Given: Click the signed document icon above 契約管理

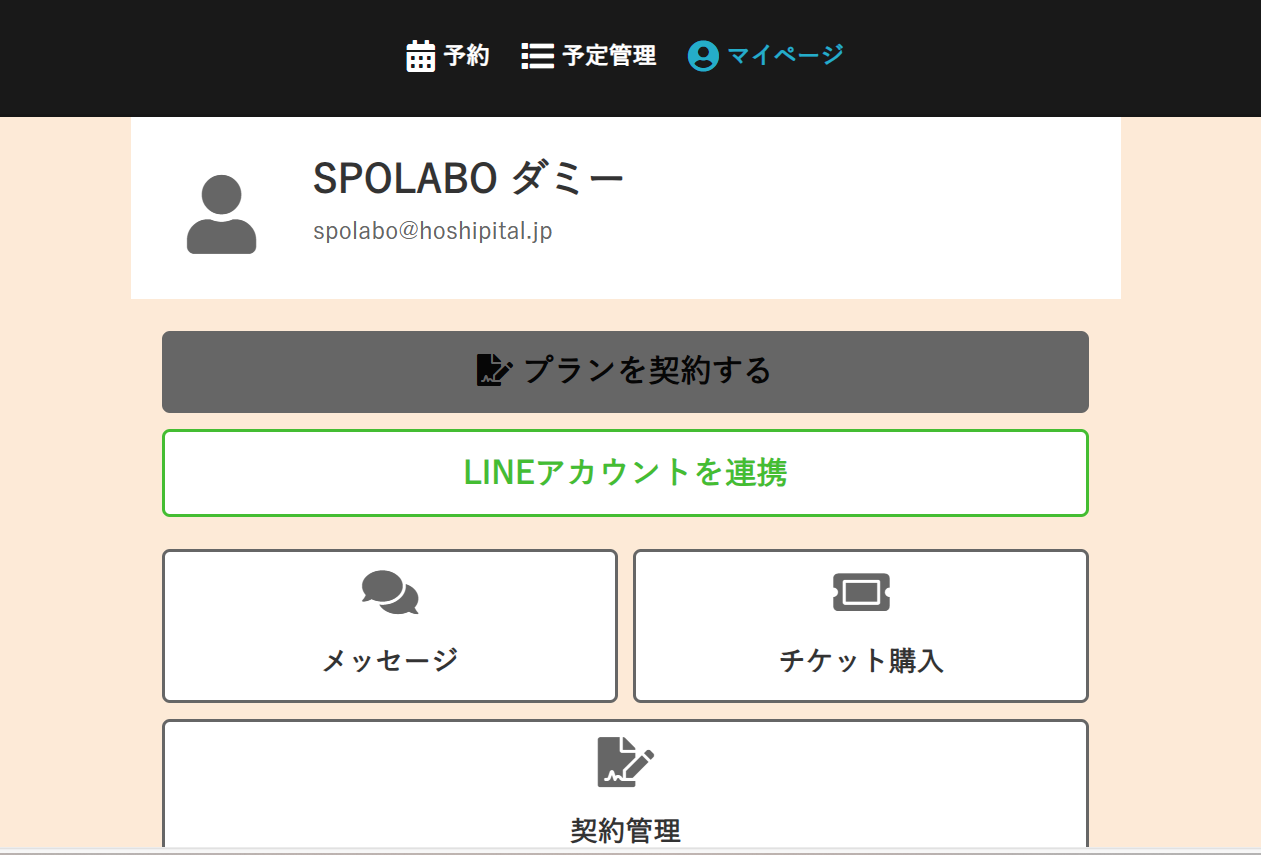Looking at the screenshot, I should tap(626, 762).
